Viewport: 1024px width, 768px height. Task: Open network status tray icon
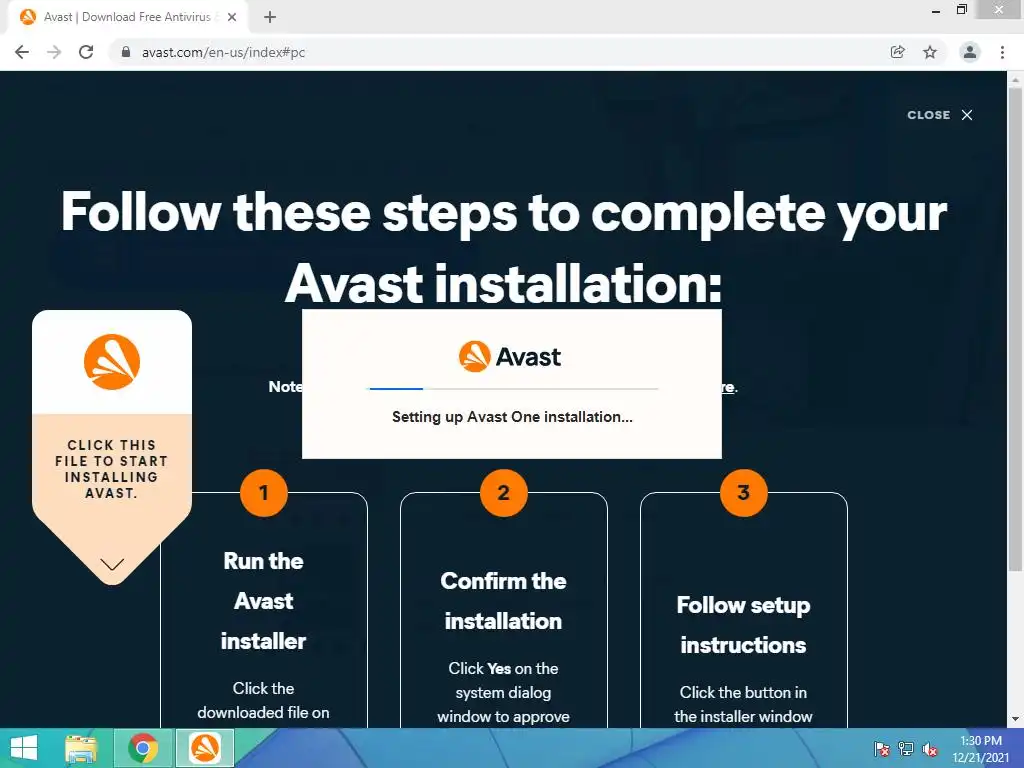click(x=906, y=749)
